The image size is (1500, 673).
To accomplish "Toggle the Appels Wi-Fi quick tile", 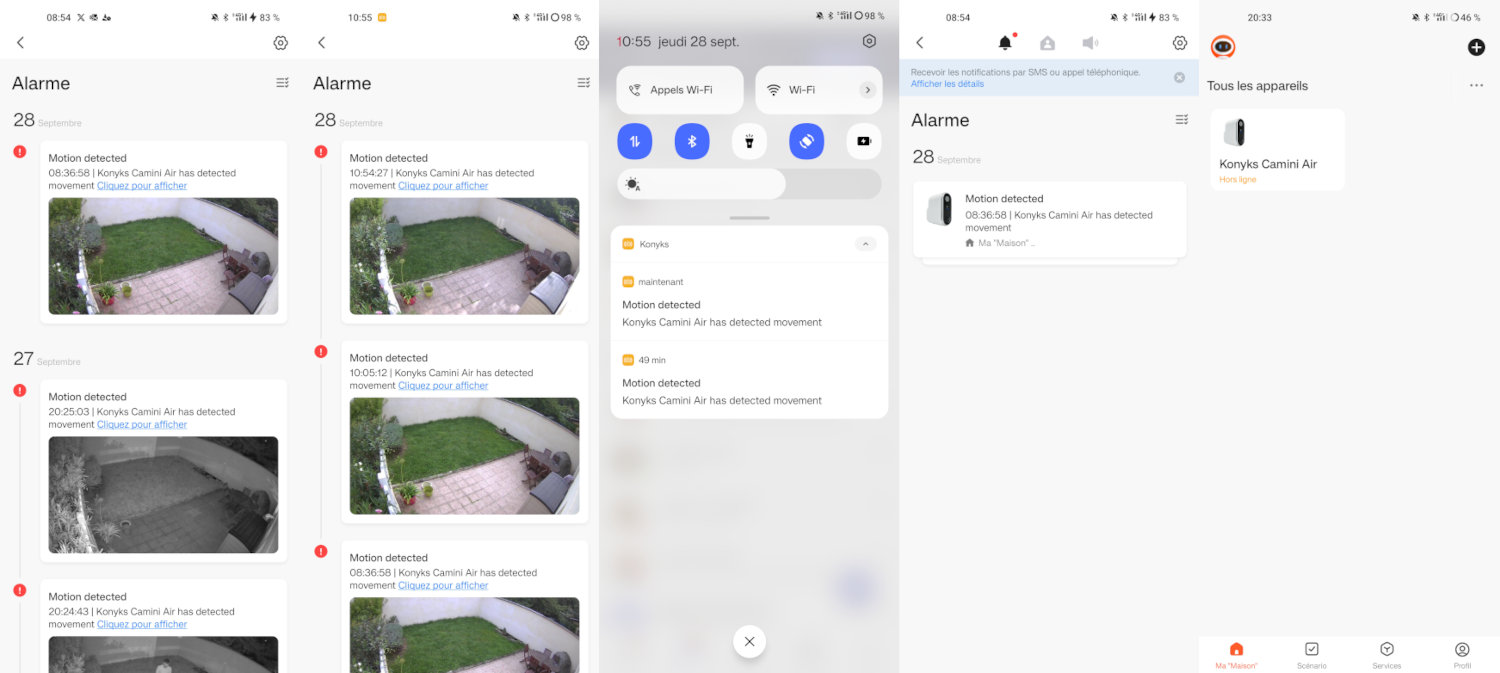I will 680,90.
